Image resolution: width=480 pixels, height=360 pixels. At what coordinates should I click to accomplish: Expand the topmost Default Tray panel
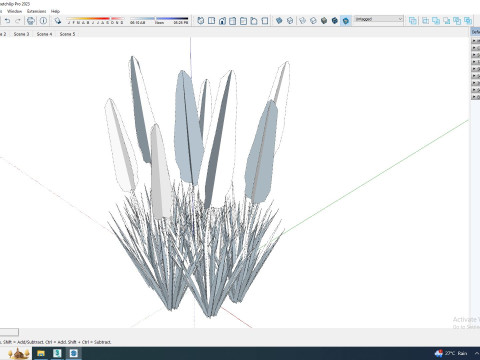tap(476, 41)
